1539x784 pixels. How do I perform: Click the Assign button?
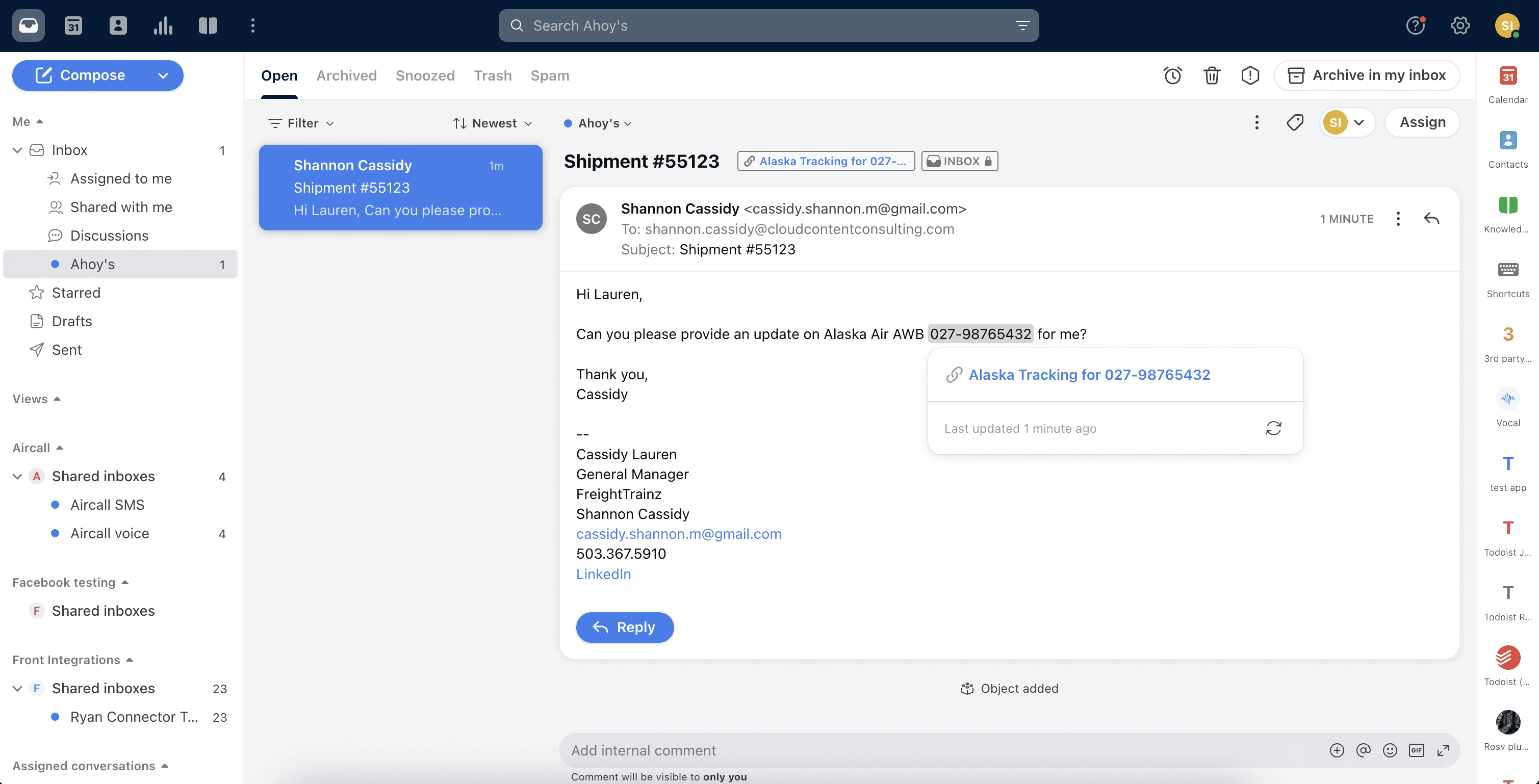[1422, 122]
